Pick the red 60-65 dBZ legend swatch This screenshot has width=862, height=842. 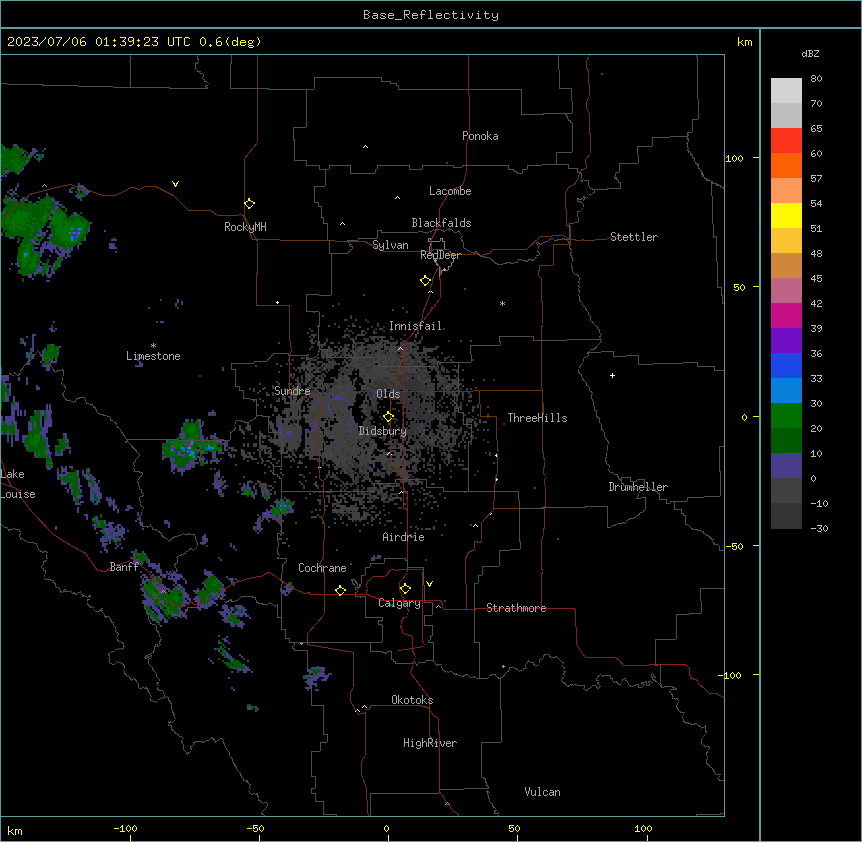(x=786, y=141)
